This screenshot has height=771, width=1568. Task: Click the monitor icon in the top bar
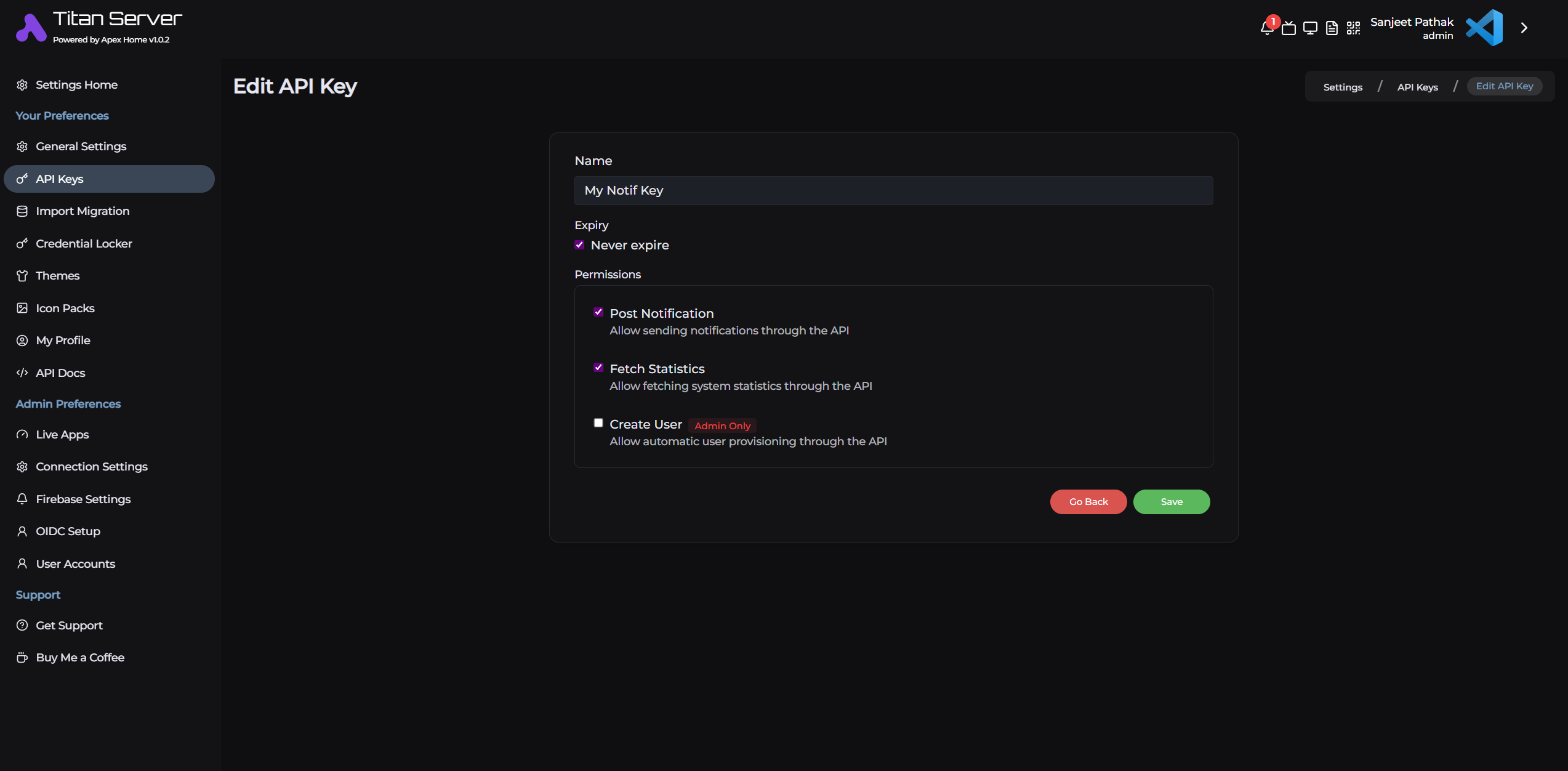1309,28
